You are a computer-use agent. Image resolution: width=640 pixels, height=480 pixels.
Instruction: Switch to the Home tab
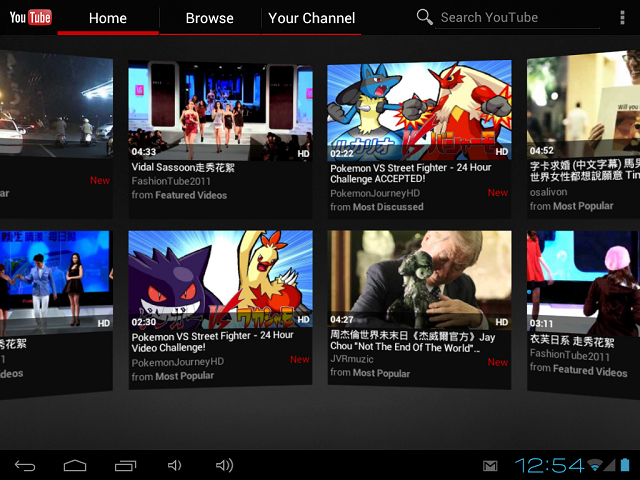point(108,18)
